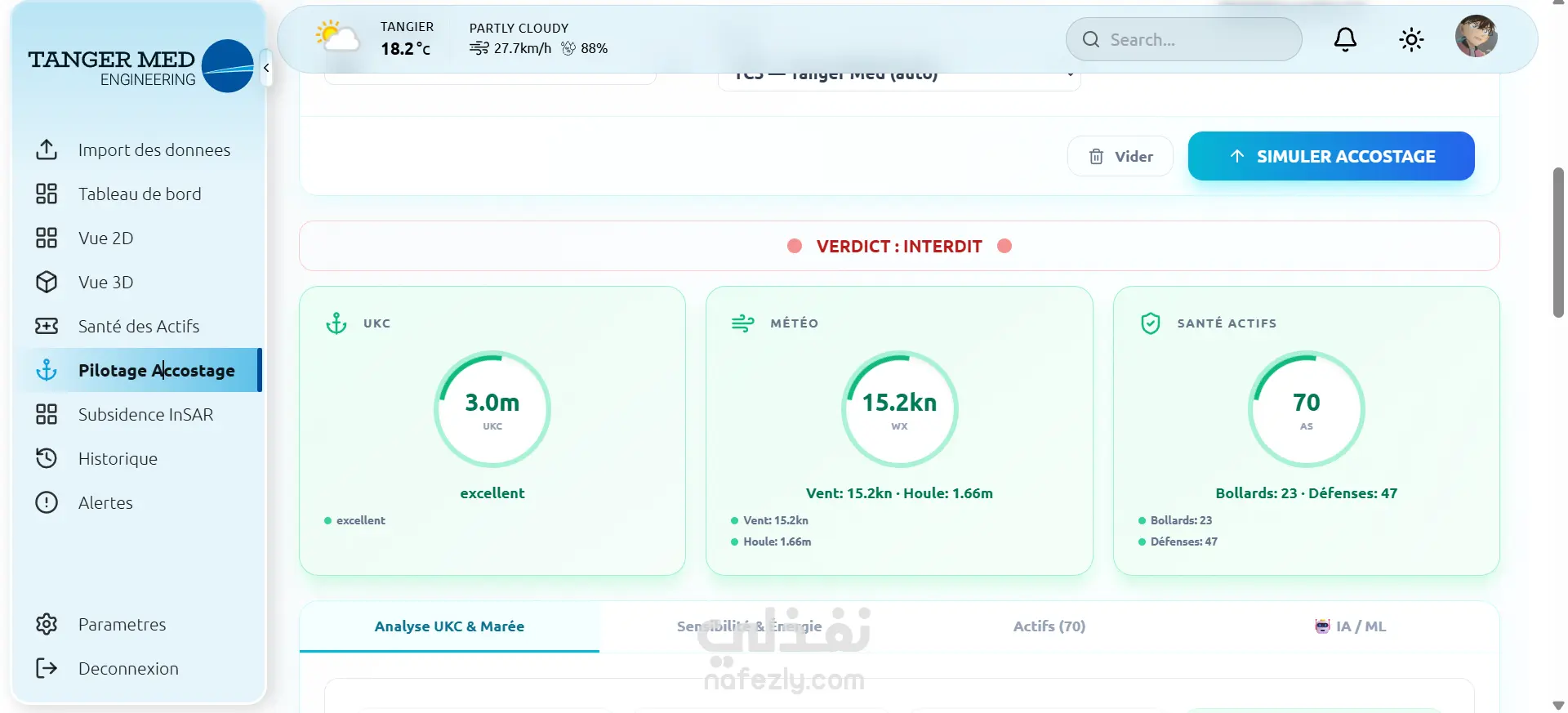Click the Vider button

click(1120, 156)
